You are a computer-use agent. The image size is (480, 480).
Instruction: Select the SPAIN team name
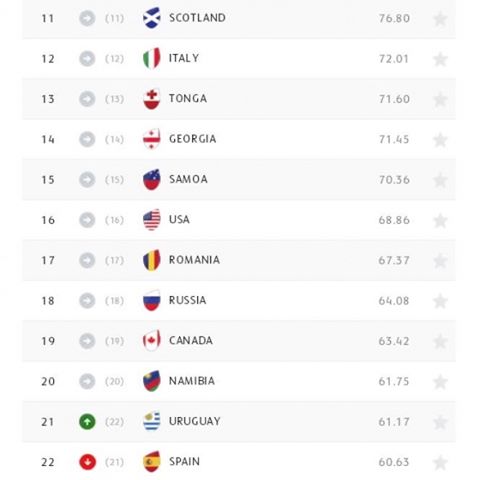(x=184, y=462)
